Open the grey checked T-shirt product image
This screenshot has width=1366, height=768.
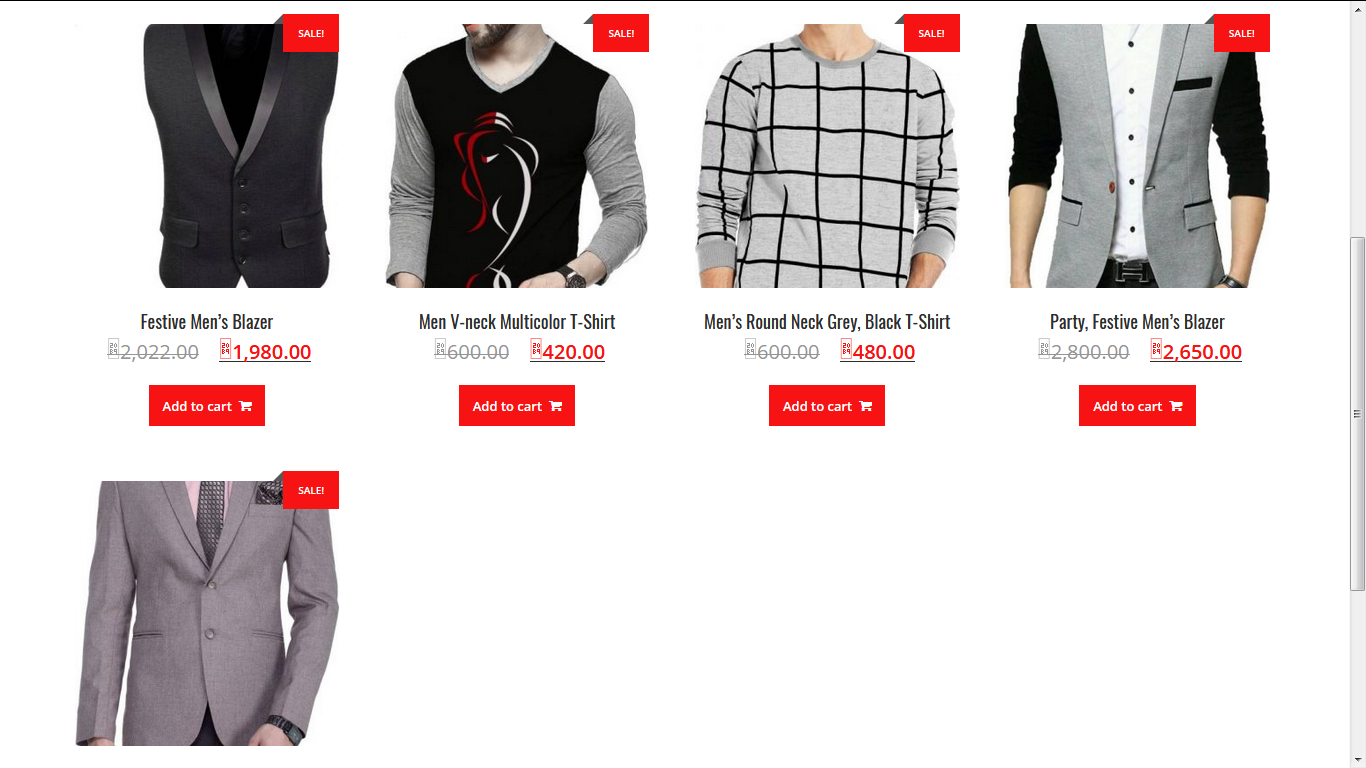pos(827,156)
